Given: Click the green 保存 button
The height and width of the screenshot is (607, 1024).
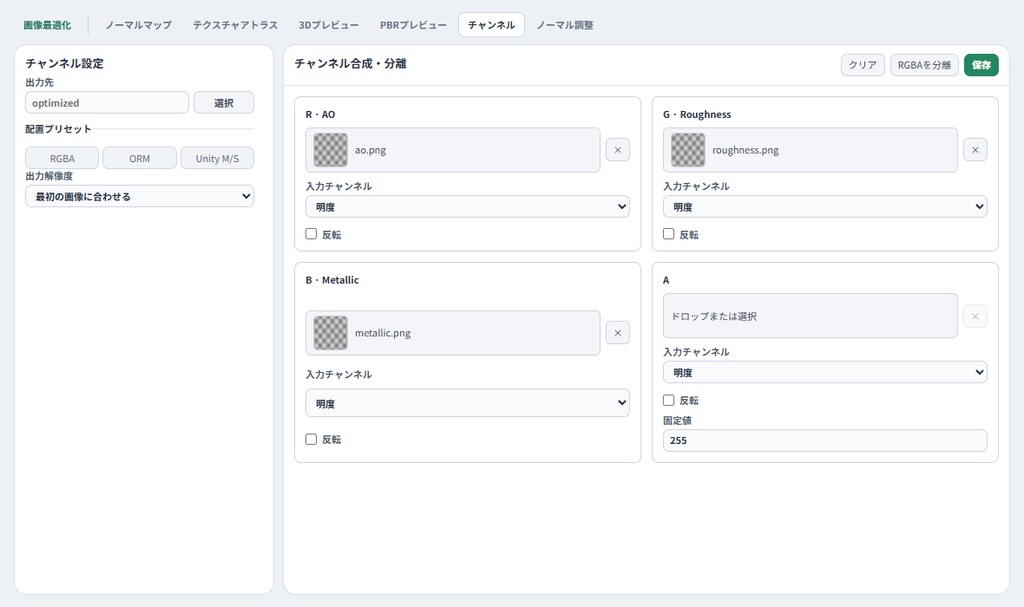Looking at the screenshot, I should click(981, 65).
